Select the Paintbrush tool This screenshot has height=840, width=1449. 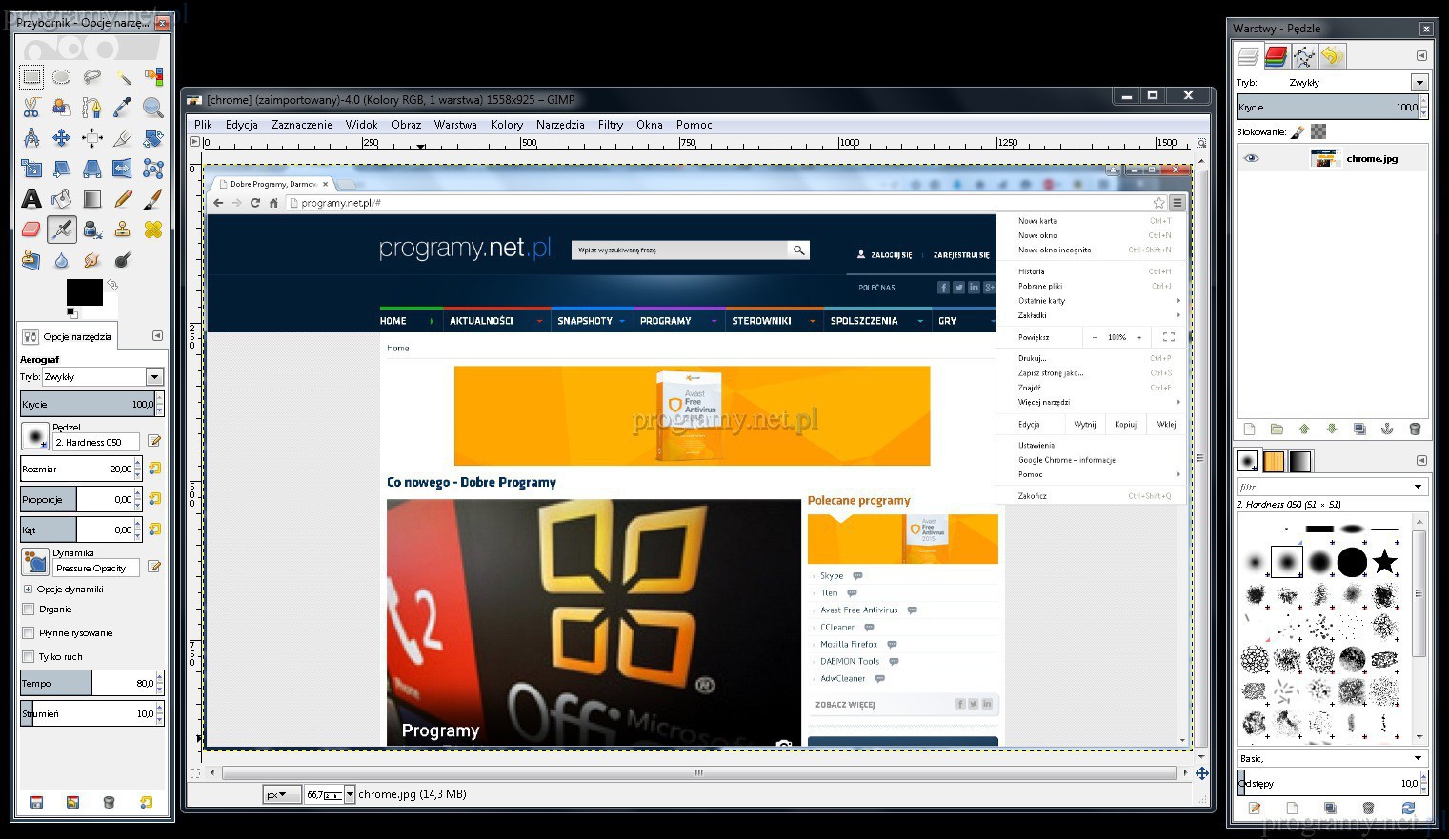pyautogui.click(x=152, y=199)
